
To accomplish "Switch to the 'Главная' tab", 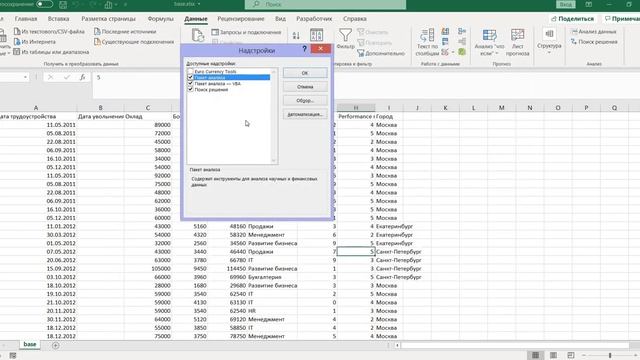I will [26, 19].
